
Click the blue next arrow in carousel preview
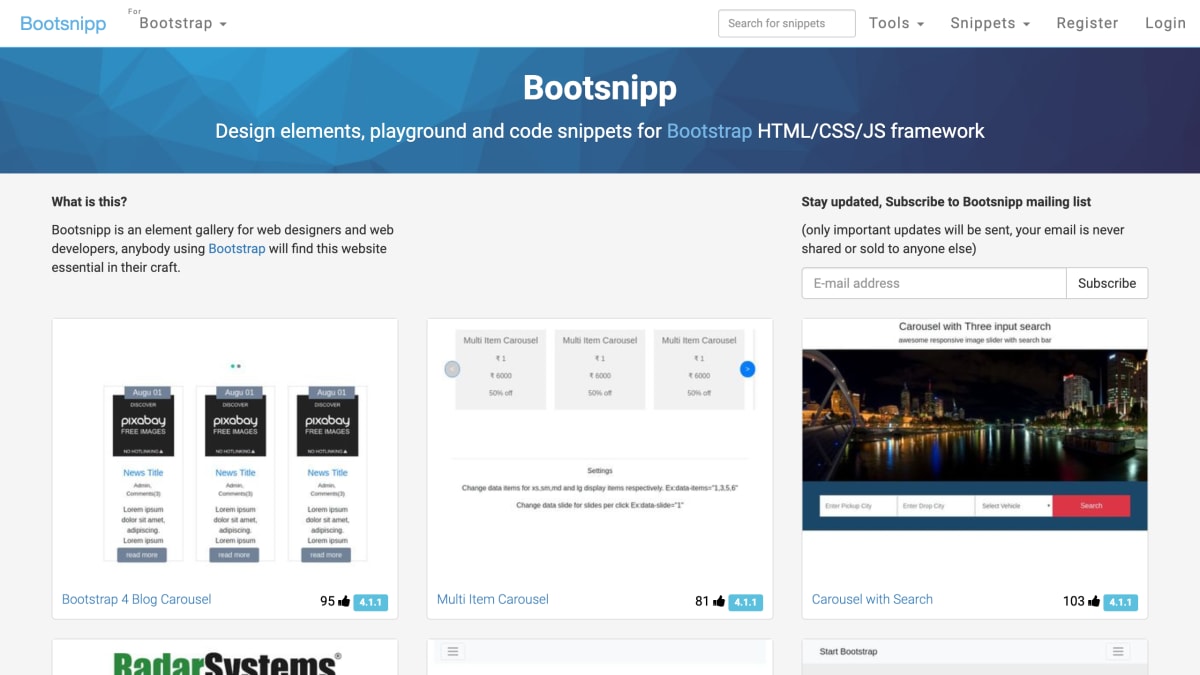[747, 369]
